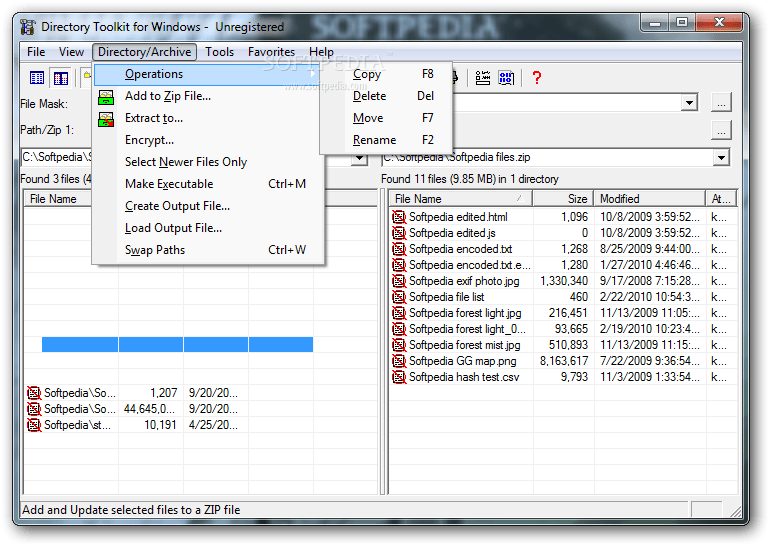The width and height of the screenshot is (770, 546).
Task: Click the right path field Softpedia files.zip
Action: 548,158
